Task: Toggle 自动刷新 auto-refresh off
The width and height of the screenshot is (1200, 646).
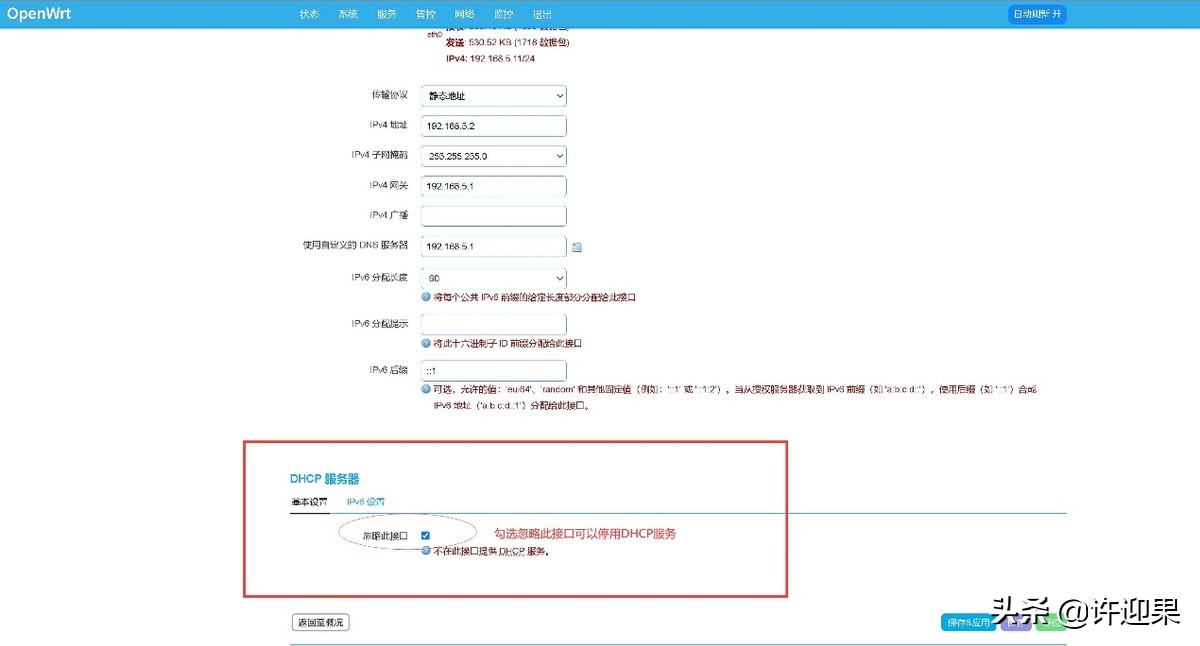Action: pos(1037,13)
